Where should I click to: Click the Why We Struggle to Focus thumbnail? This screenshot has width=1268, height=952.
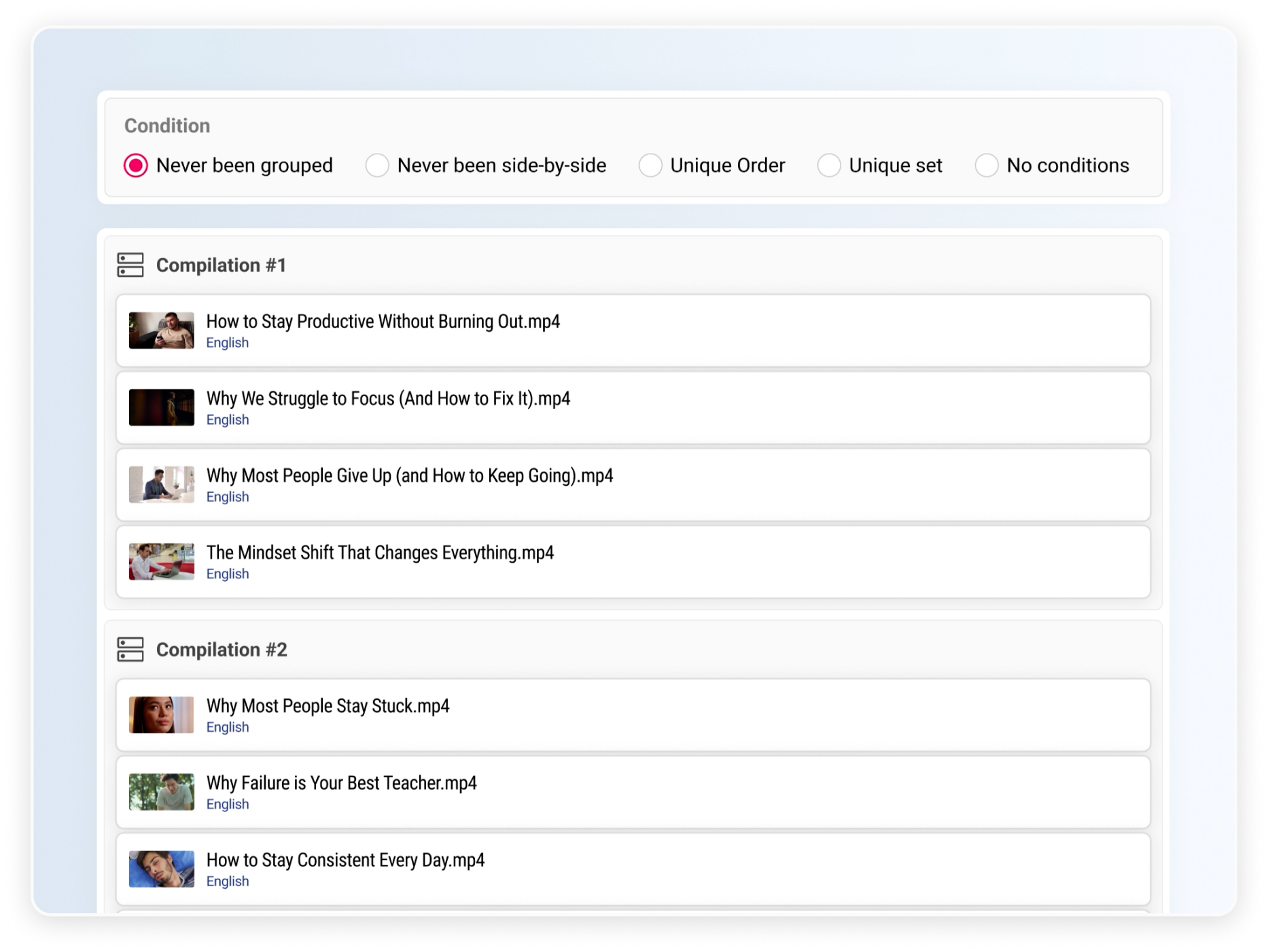(162, 408)
